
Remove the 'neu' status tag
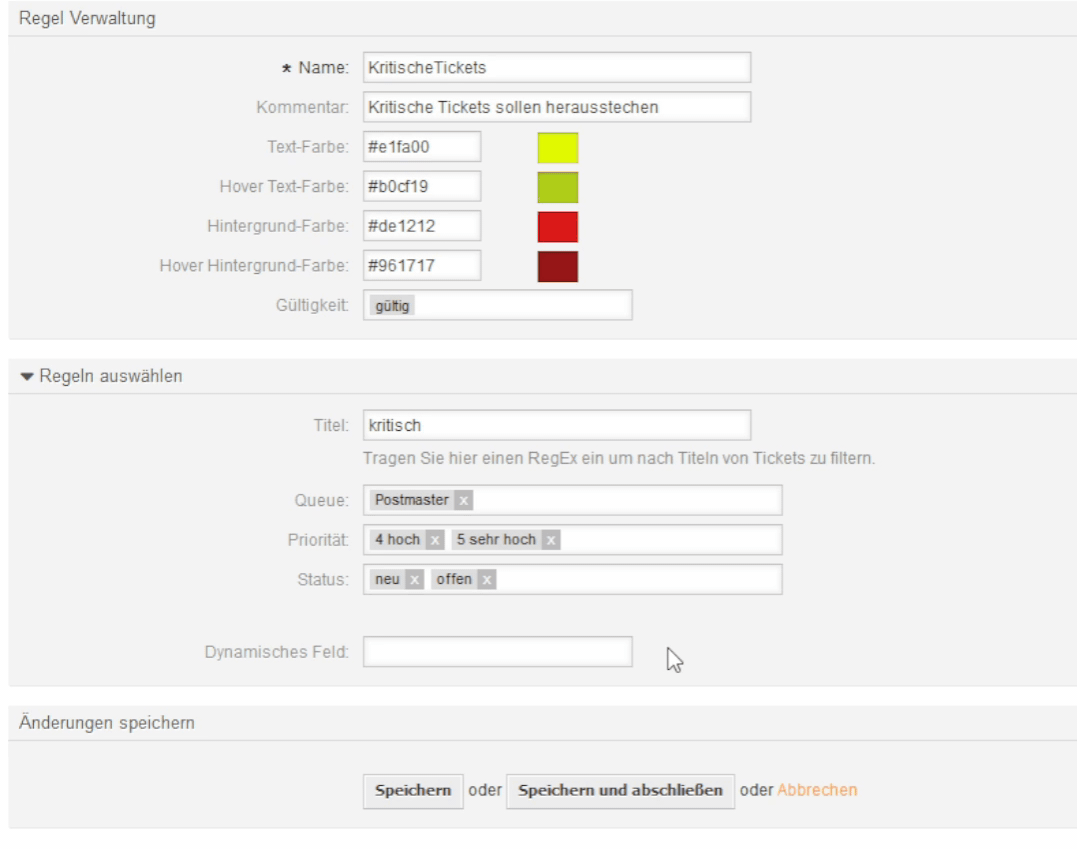pos(414,580)
